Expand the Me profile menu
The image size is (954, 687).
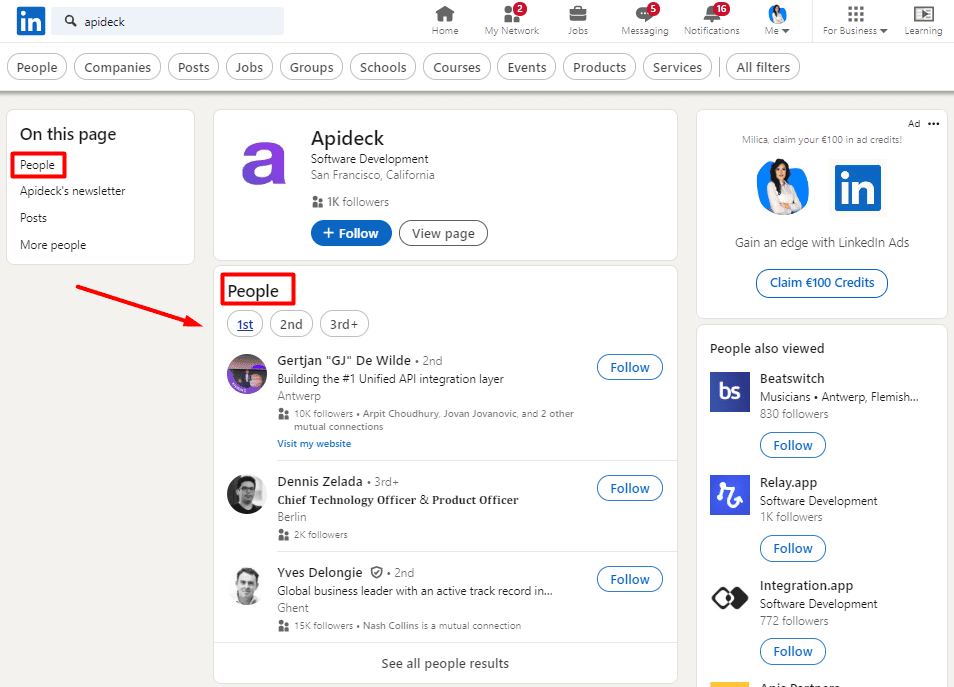777,21
